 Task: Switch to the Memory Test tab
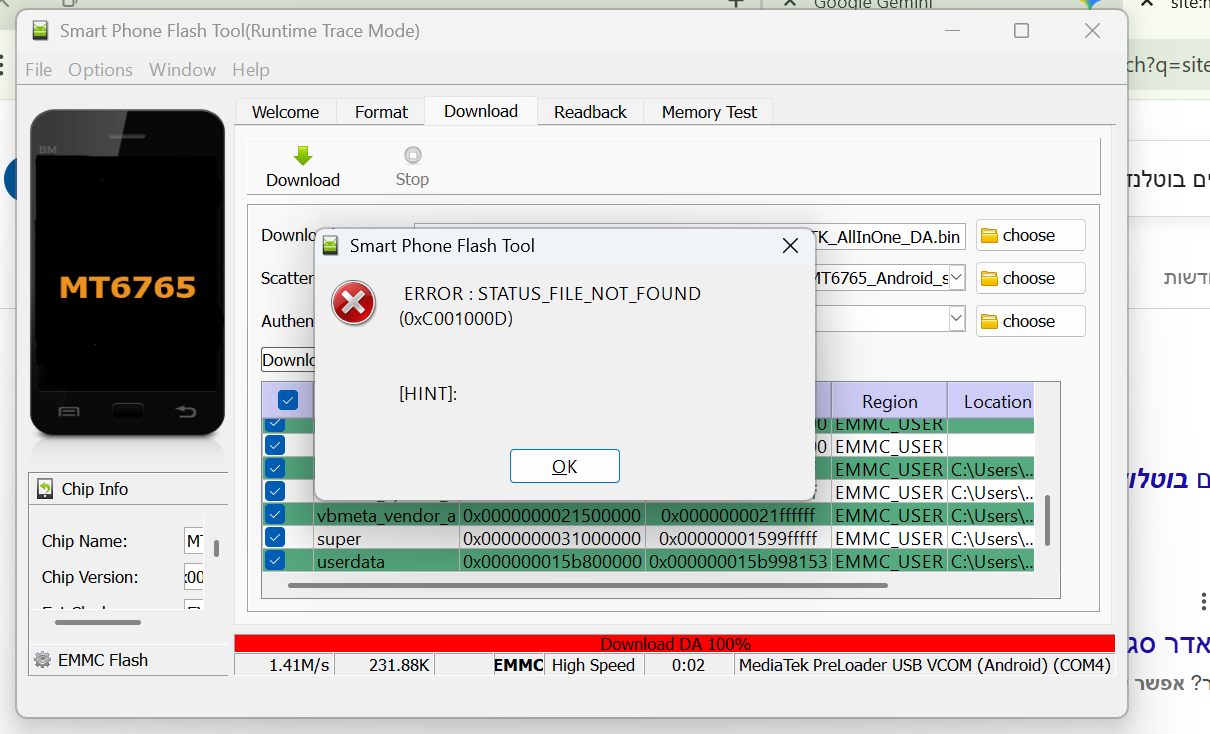pos(709,112)
